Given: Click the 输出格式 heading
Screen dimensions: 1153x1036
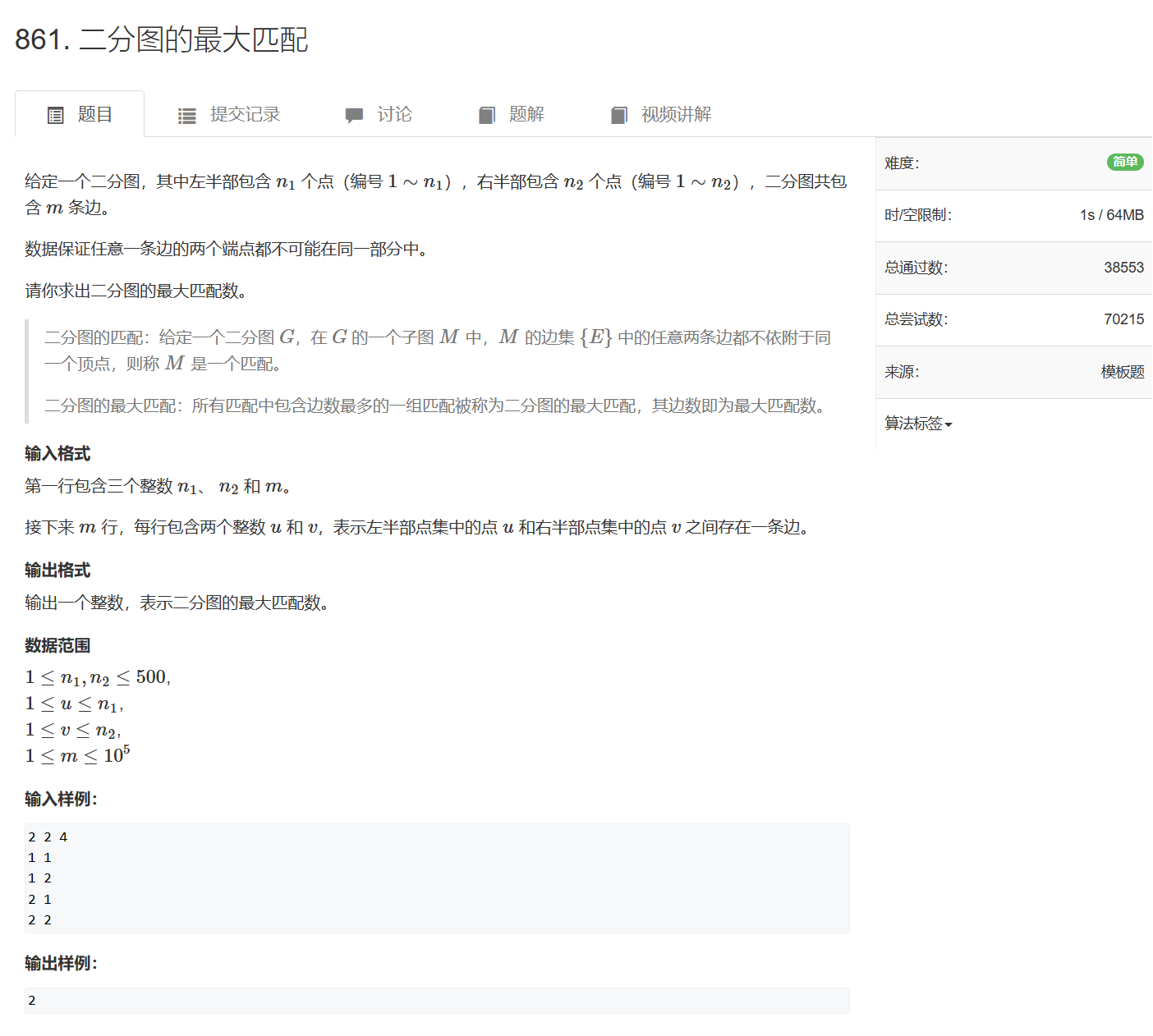Looking at the screenshot, I should pos(57,570).
